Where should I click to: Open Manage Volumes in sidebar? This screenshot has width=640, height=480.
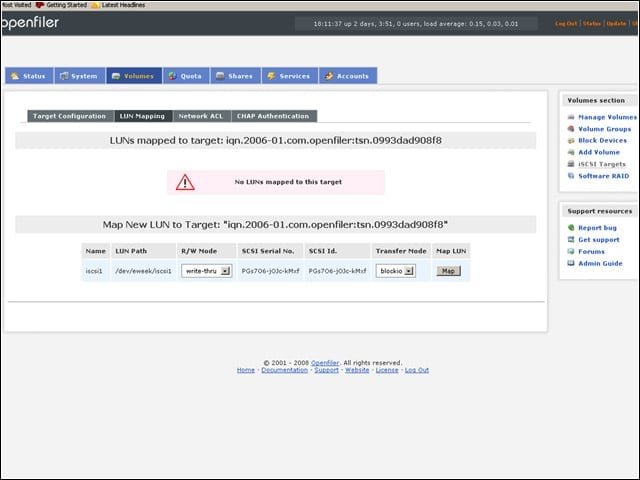[x=607, y=117]
